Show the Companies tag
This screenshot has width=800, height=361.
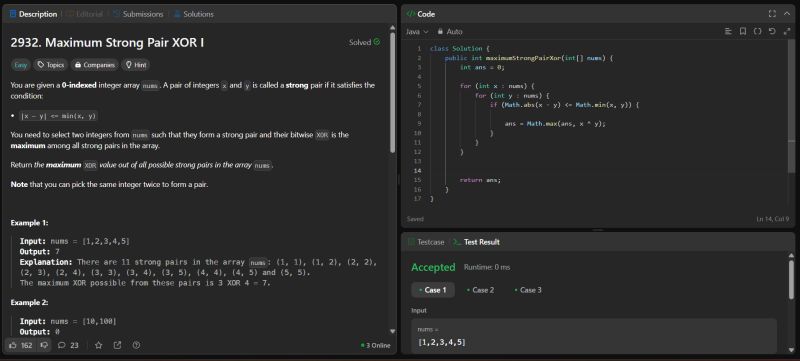pos(94,65)
